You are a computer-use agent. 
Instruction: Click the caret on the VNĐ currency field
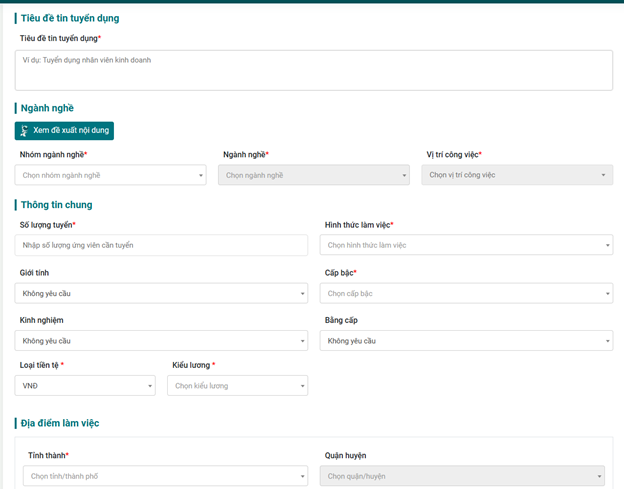tap(150, 386)
